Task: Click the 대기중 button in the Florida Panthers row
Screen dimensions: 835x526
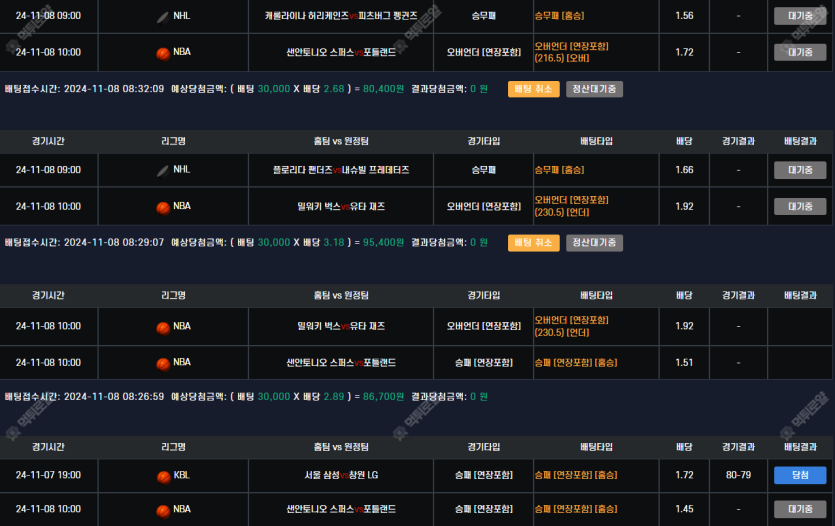Action: (x=800, y=170)
